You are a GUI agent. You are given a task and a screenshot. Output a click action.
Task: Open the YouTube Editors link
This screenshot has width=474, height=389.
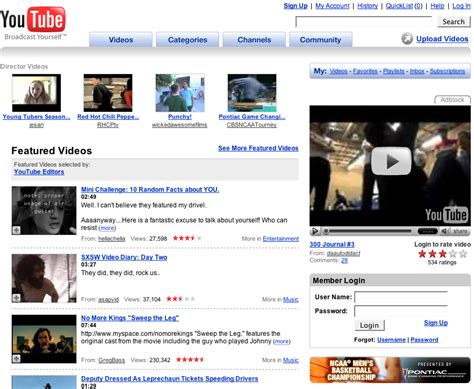click(x=39, y=172)
